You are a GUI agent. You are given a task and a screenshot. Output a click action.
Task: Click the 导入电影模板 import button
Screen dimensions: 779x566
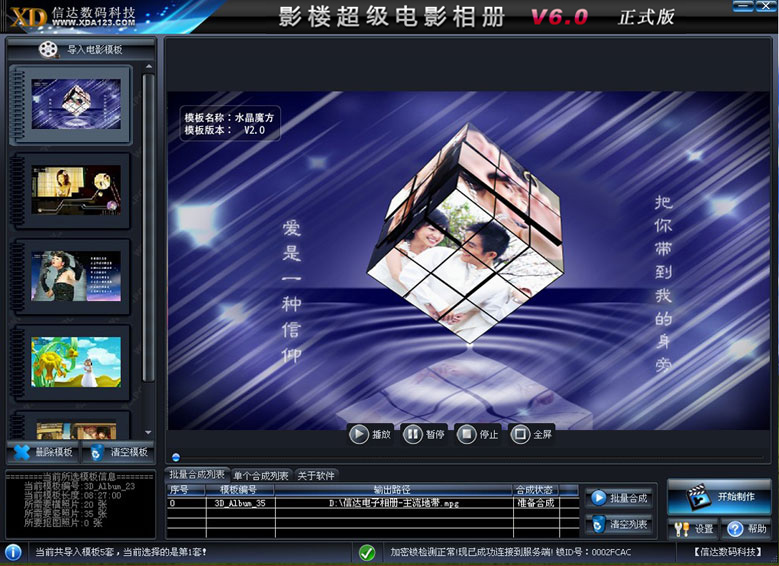click(81, 49)
